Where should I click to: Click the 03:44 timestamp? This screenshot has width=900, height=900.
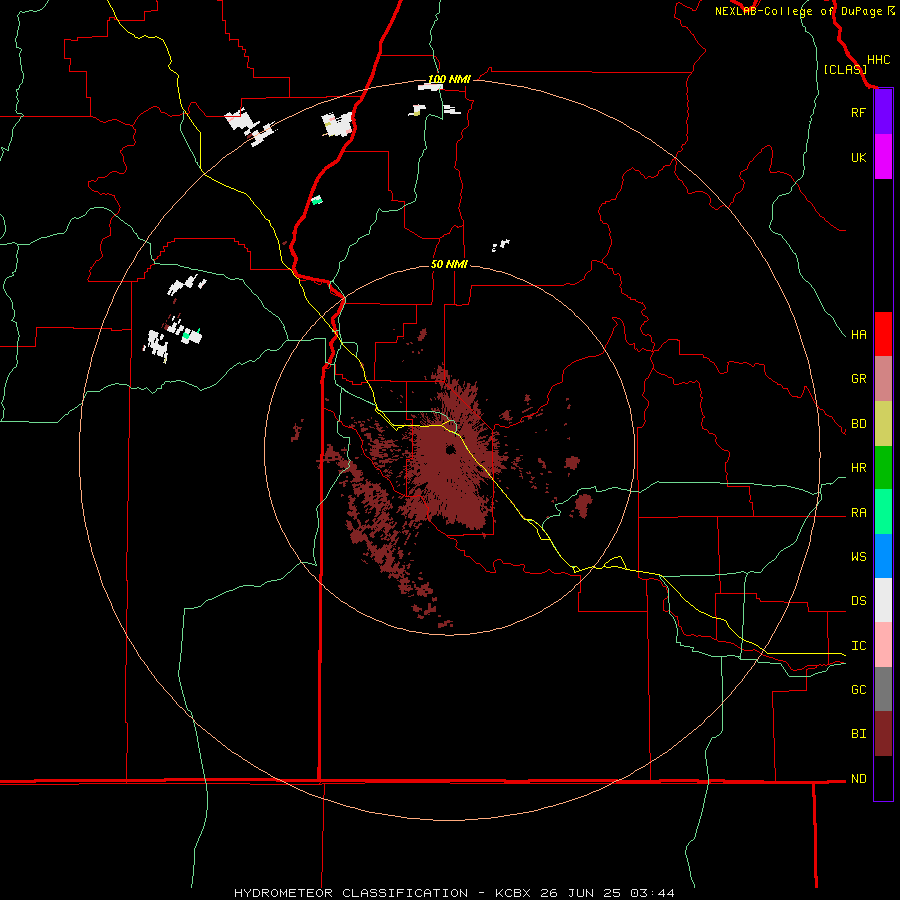[x=652, y=893]
